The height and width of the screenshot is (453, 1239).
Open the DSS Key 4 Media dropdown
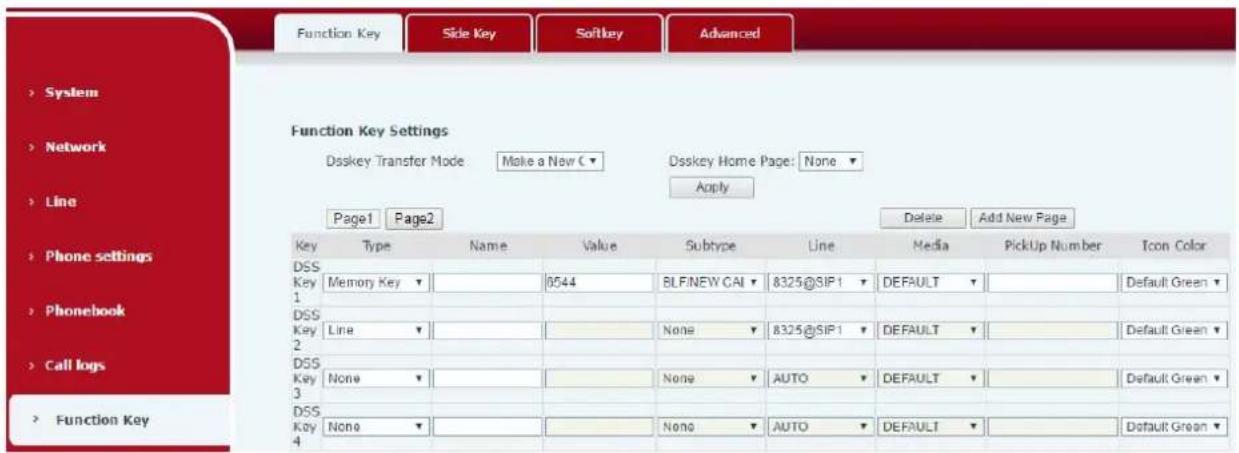tap(930, 425)
